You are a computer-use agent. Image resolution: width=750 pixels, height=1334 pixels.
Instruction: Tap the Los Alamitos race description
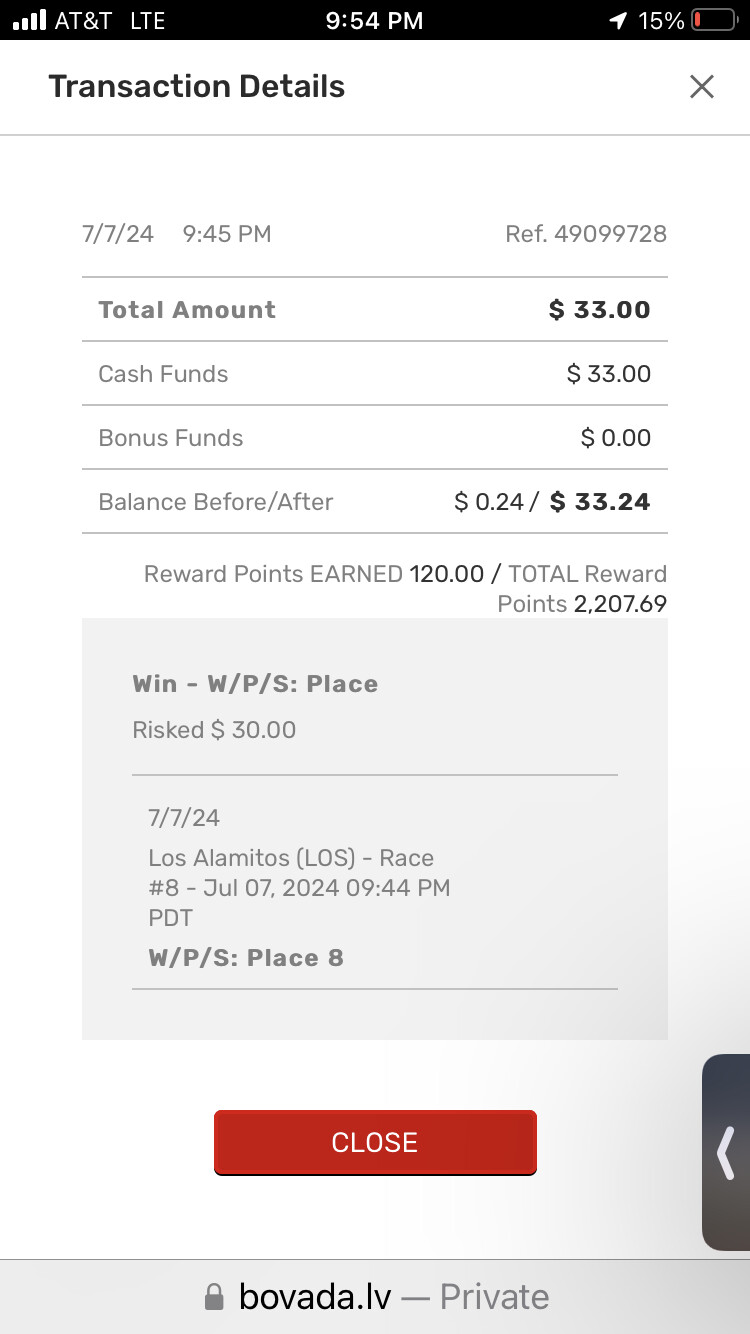(x=298, y=887)
